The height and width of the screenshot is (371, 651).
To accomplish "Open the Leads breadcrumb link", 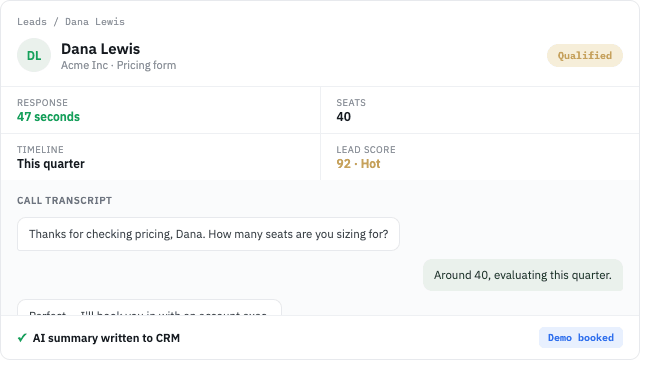I will pos(32,22).
